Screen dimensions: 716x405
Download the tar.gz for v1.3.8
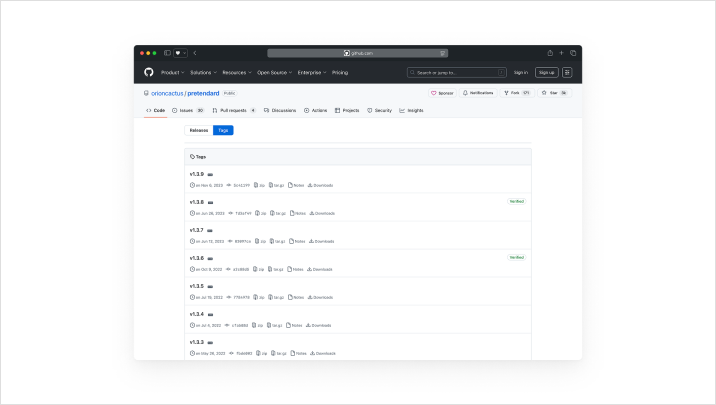pos(278,213)
